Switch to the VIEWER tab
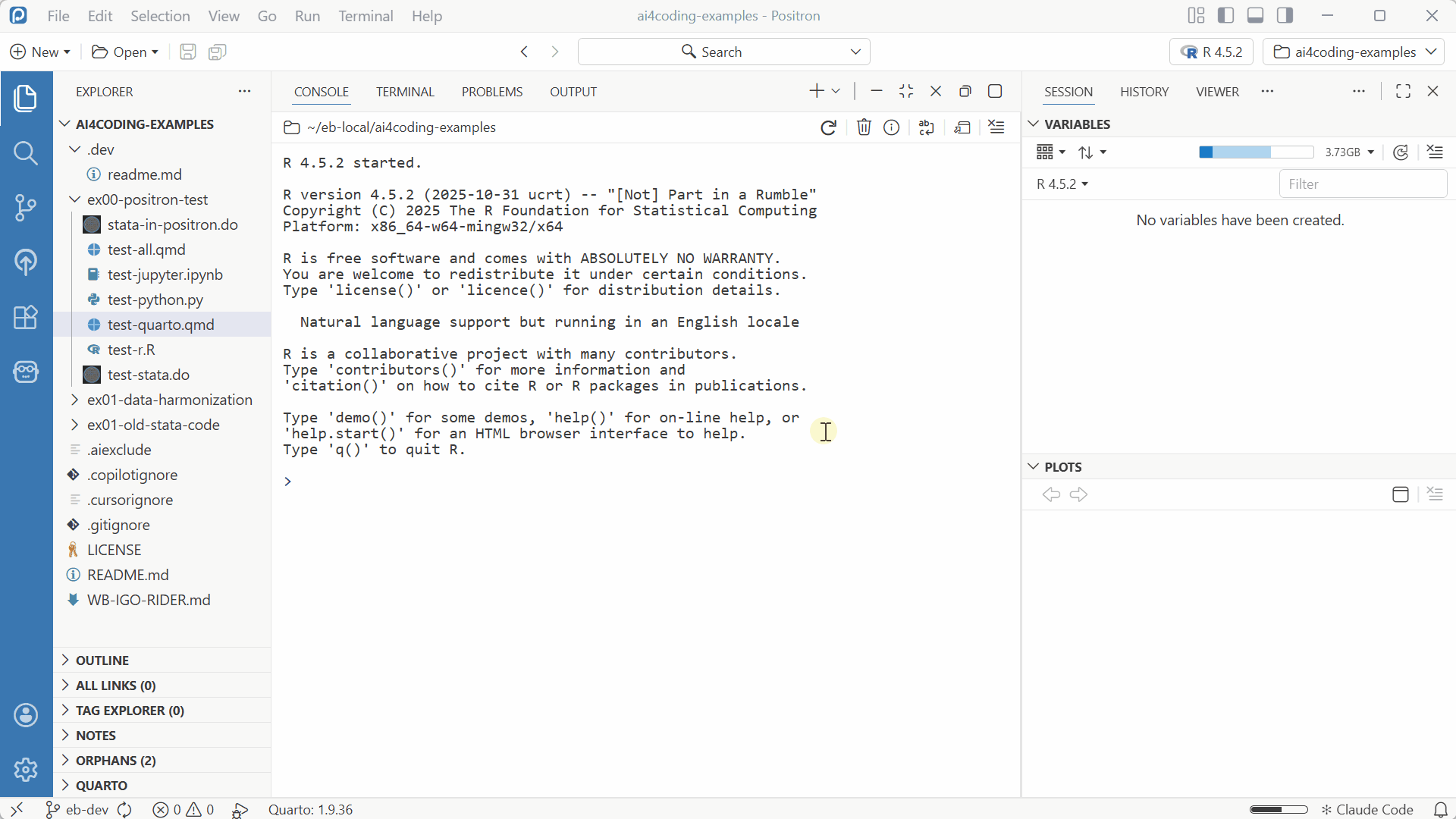Screen dimensions: 1456x819 click(1217, 92)
